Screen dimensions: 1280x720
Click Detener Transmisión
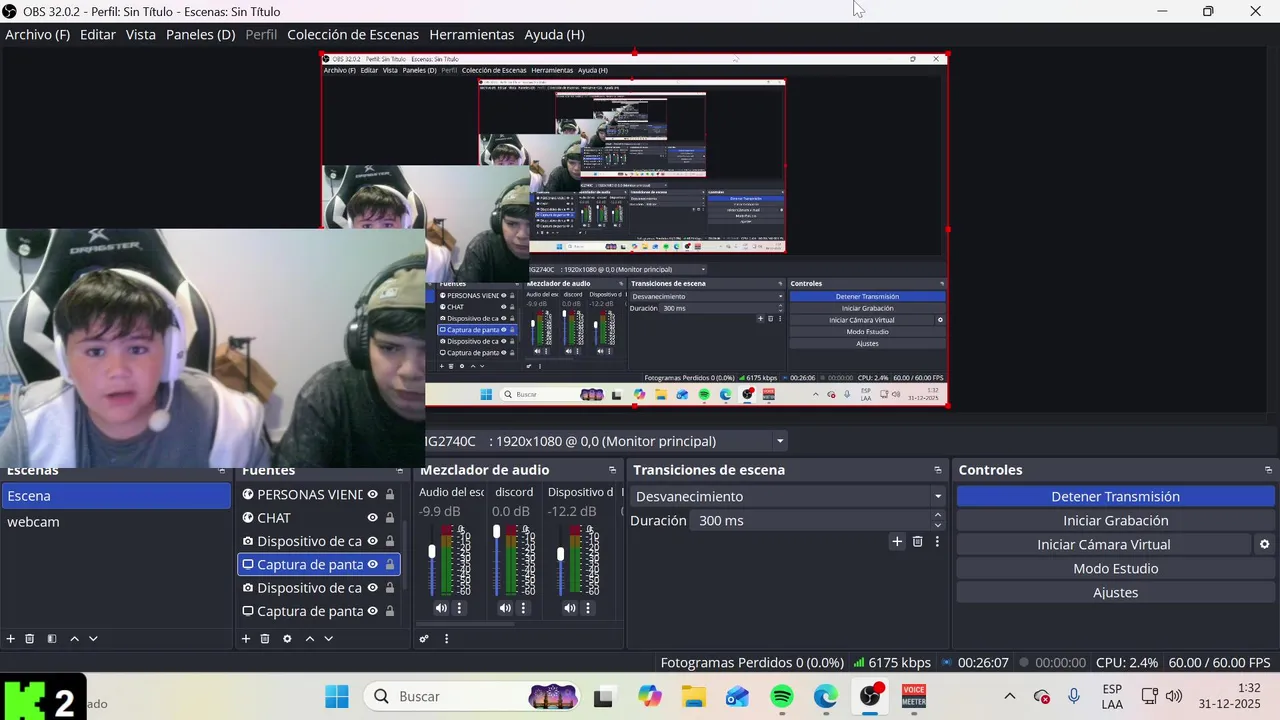tap(1115, 497)
